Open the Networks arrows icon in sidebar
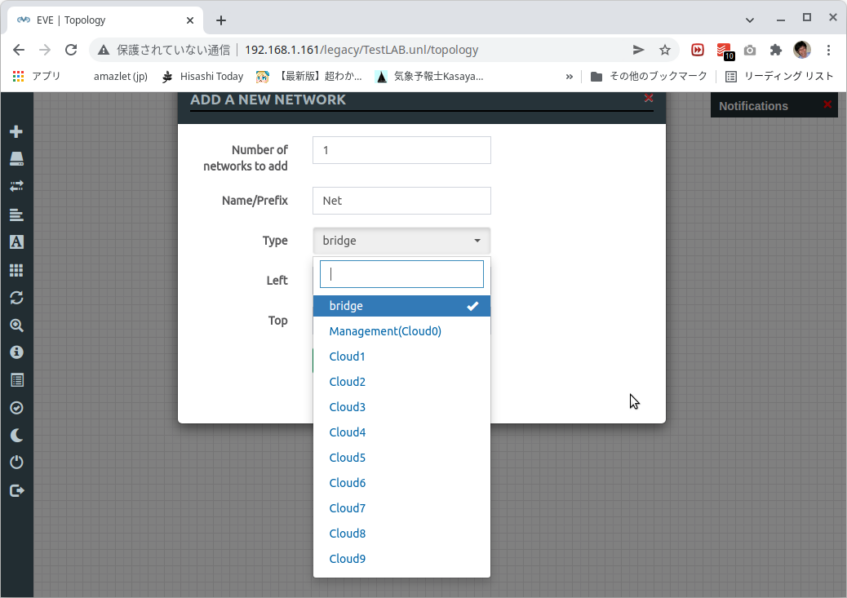Image resolution: width=847 pixels, height=598 pixels. click(x=16, y=186)
